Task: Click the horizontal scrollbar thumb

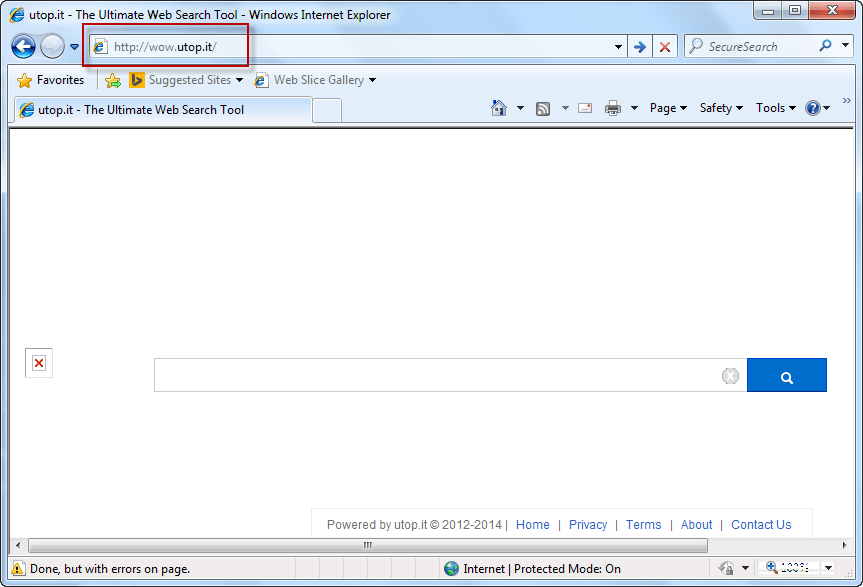Action: click(x=368, y=545)
